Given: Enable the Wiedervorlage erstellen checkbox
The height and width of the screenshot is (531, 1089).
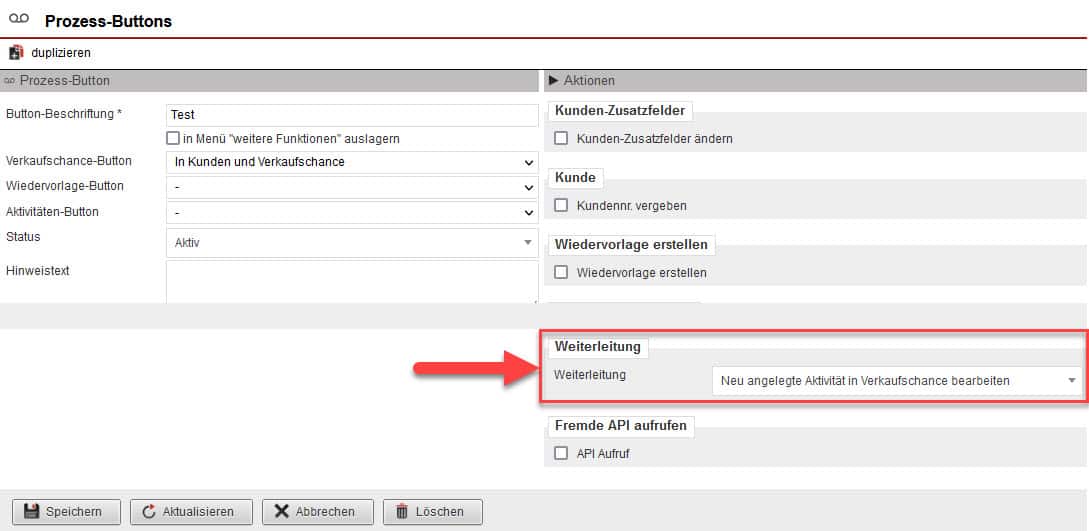Looking at the screenshot, I should pyautogui.click(x=561, y=272).
